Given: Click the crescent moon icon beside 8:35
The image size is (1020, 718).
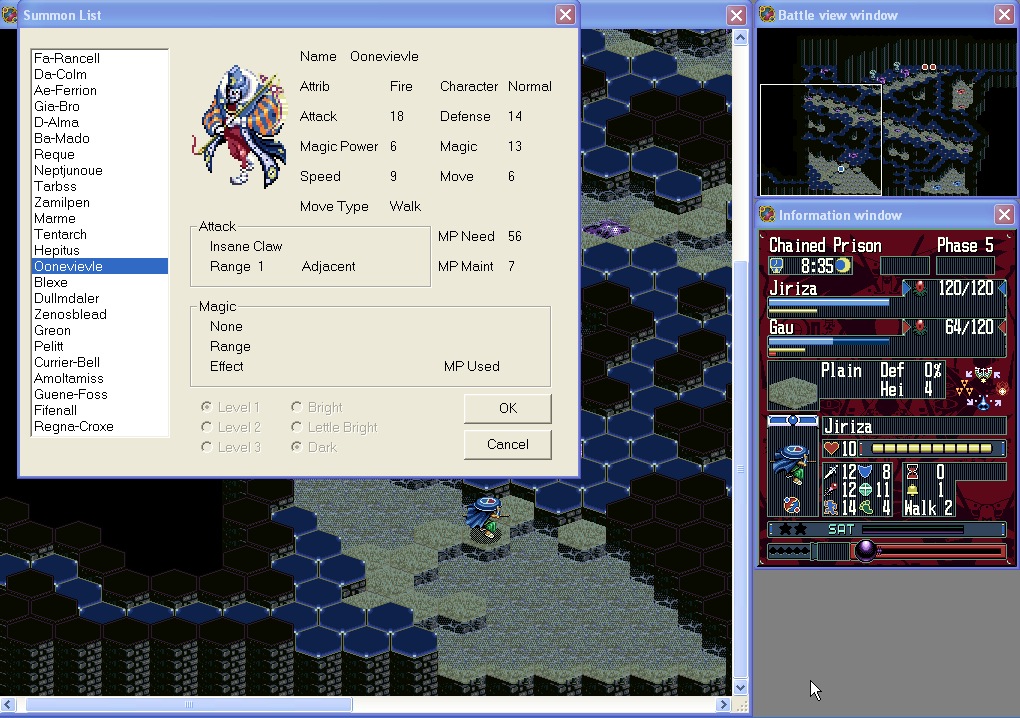Looking at the screenshot, I should 843,266.
